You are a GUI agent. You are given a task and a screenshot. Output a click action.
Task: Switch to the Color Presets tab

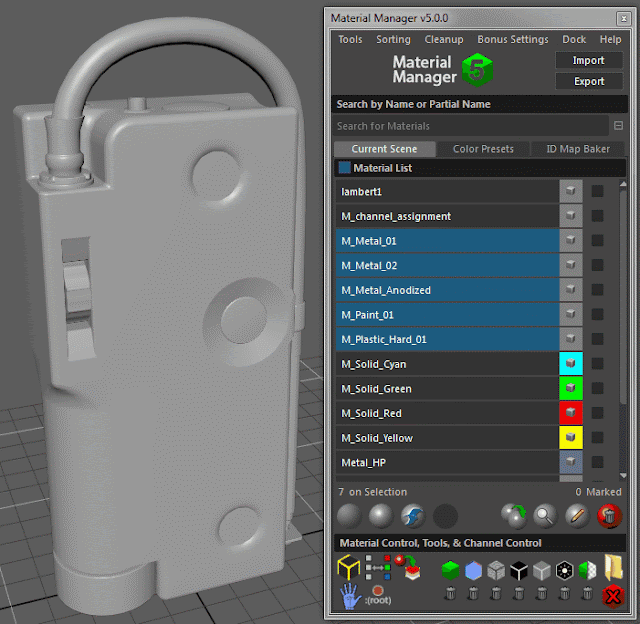click(483, 149)
